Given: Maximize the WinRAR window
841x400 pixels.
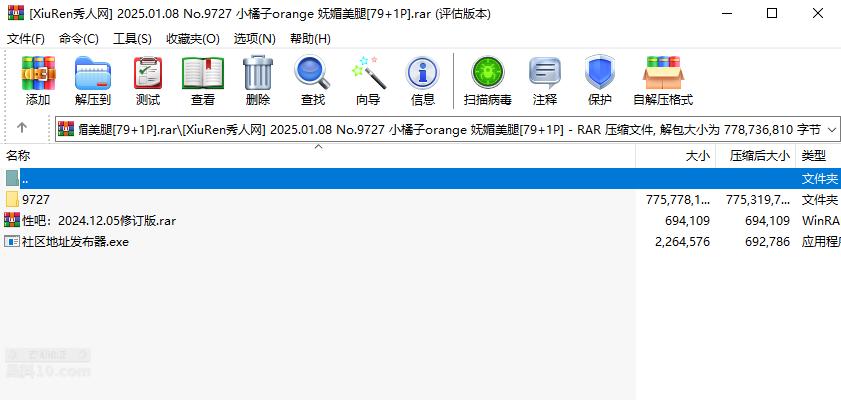Looking at the screenshot, I should (x=772, y=13).
